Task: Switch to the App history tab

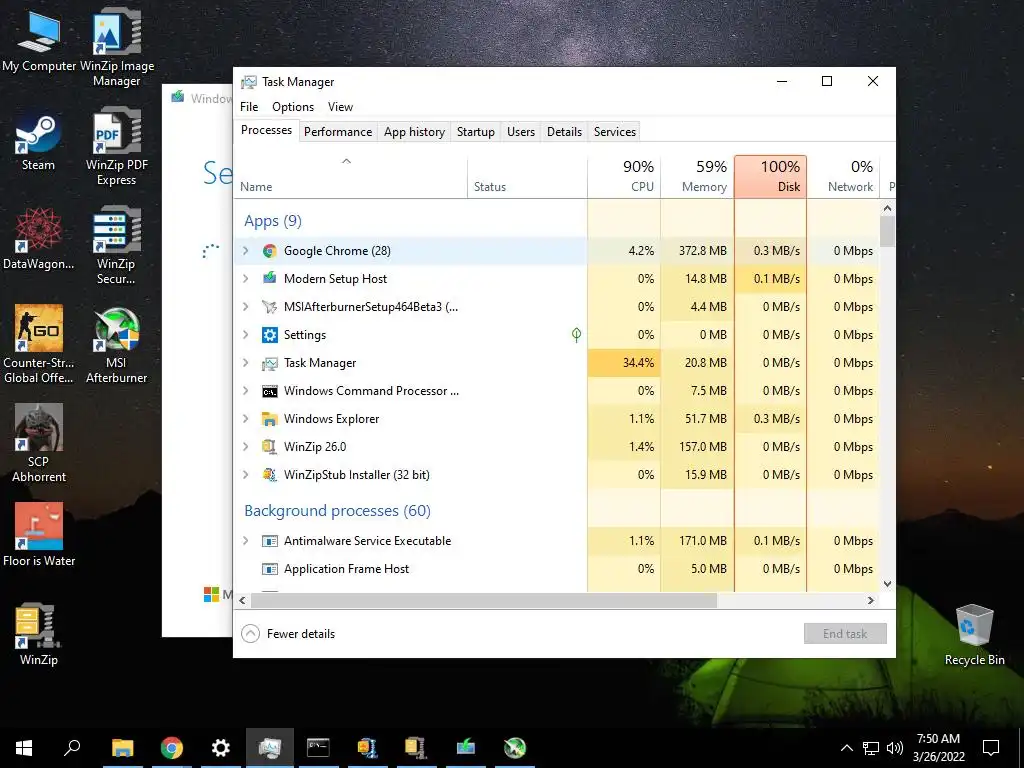Action: (414, 132)
